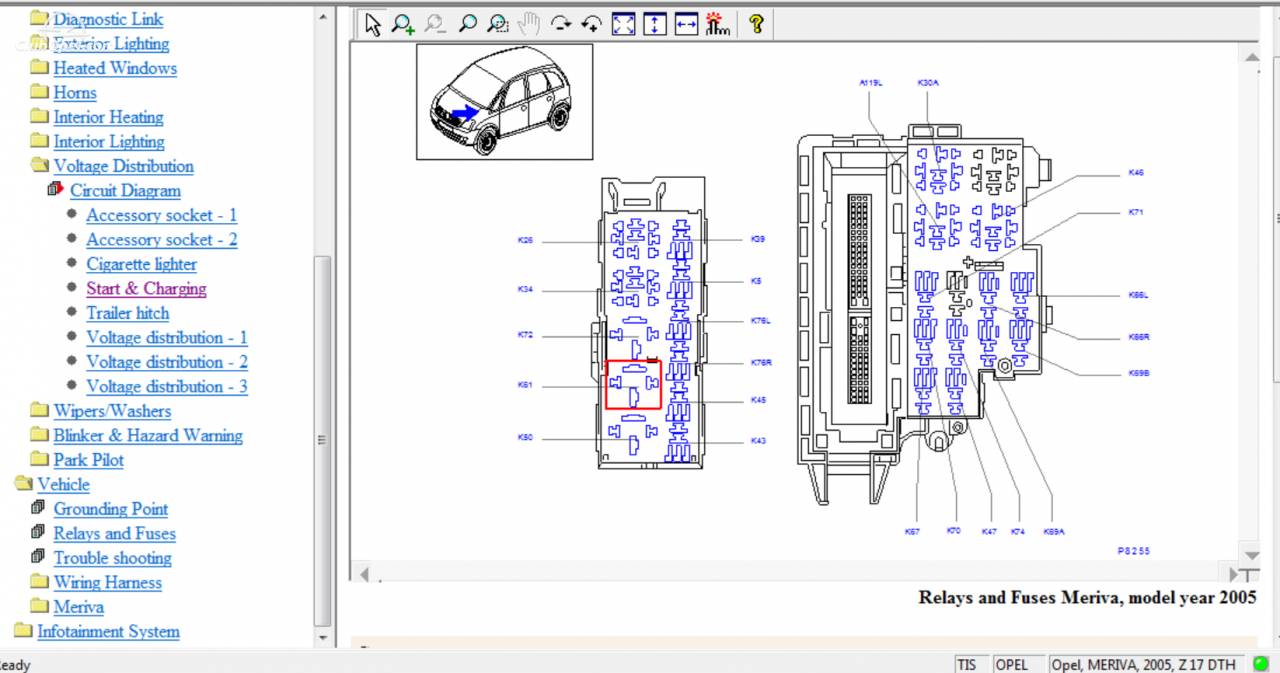Open Voltage distribution - 1 diagram
This screenshot has height=673, width=1280.
click(x=167, y=337)
